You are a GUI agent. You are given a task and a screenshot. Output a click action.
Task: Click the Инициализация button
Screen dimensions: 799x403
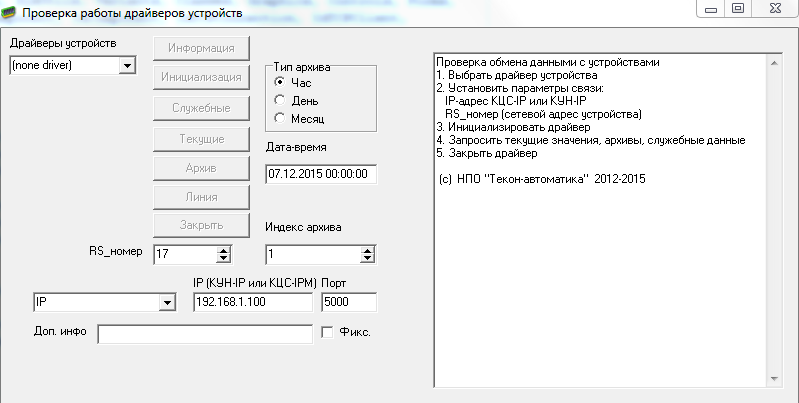coord(201,77)
